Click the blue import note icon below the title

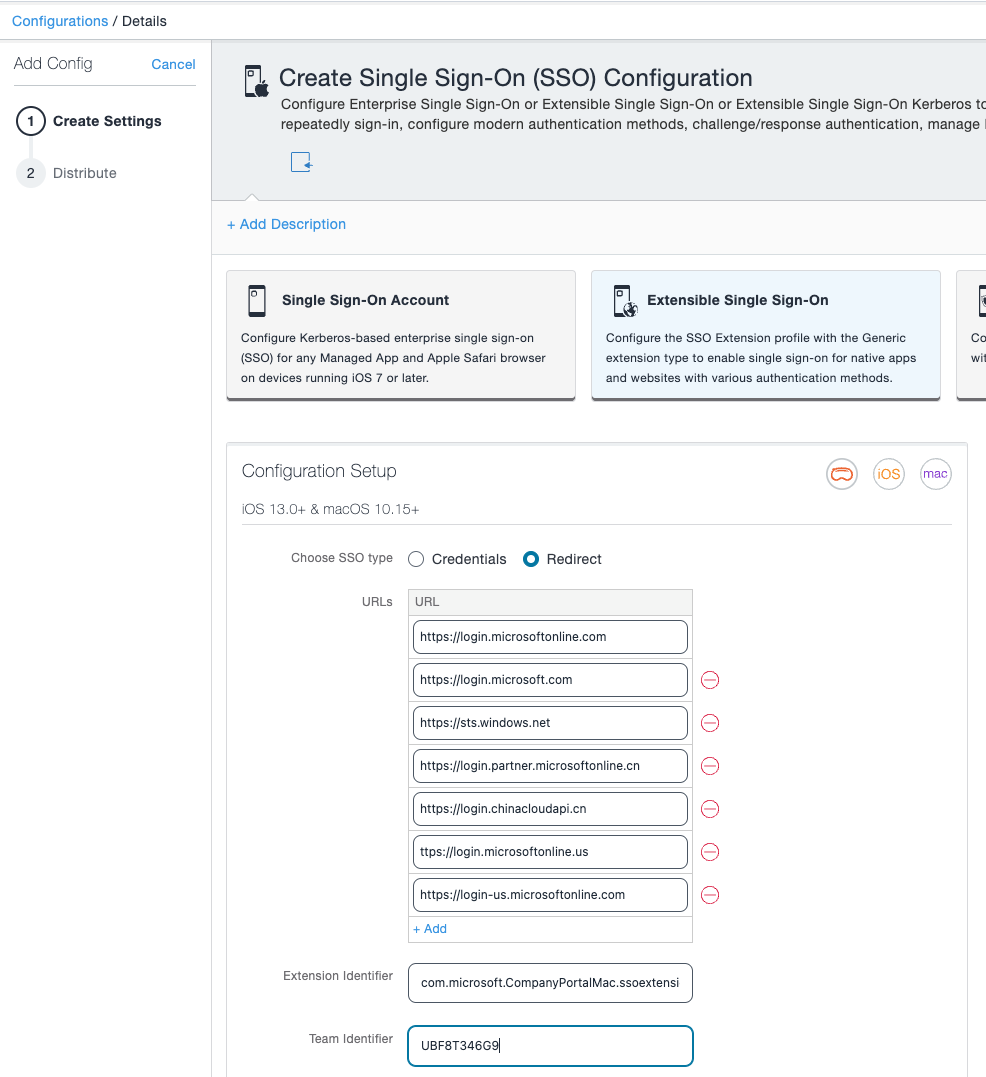(301, 161)
